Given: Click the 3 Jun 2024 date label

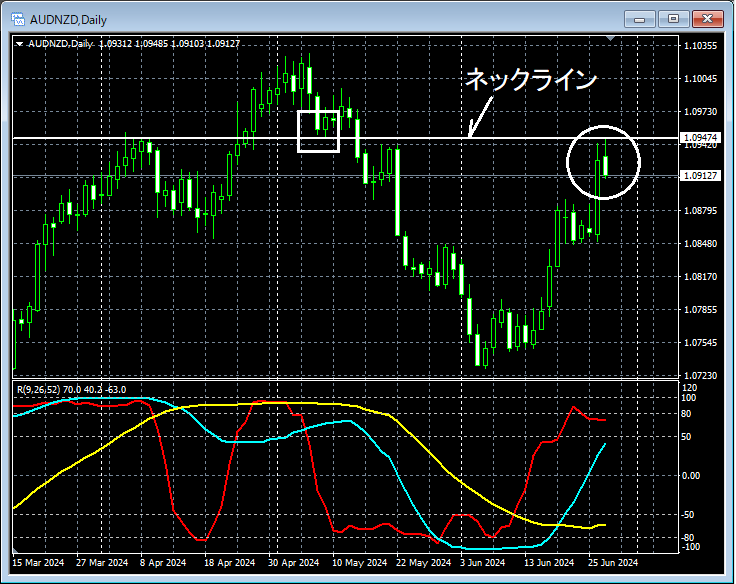Looking at the screenshot, I should (482, 562).
